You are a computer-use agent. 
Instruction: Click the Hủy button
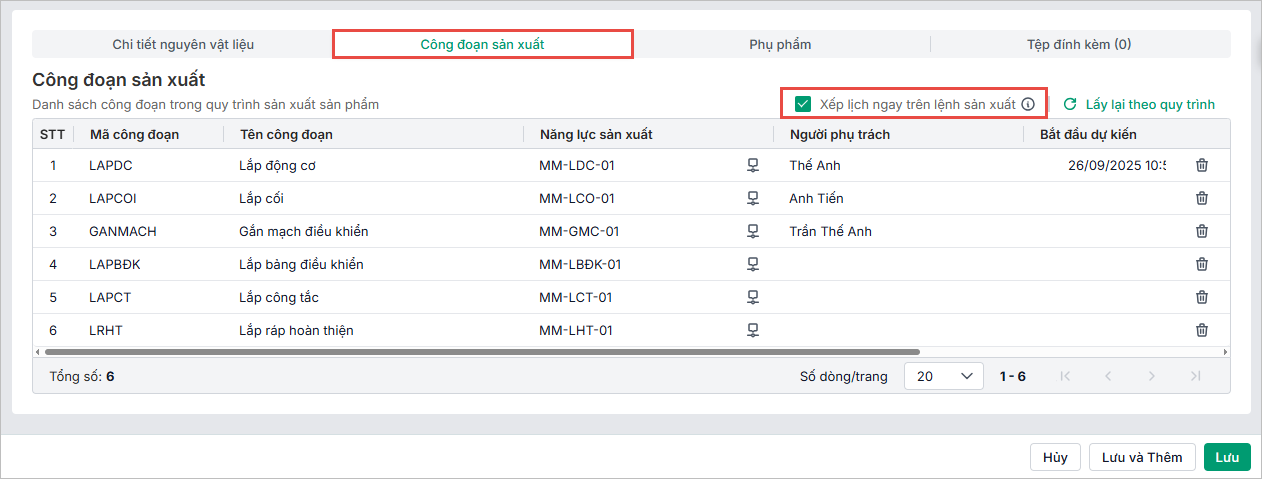coord(1055,457)
